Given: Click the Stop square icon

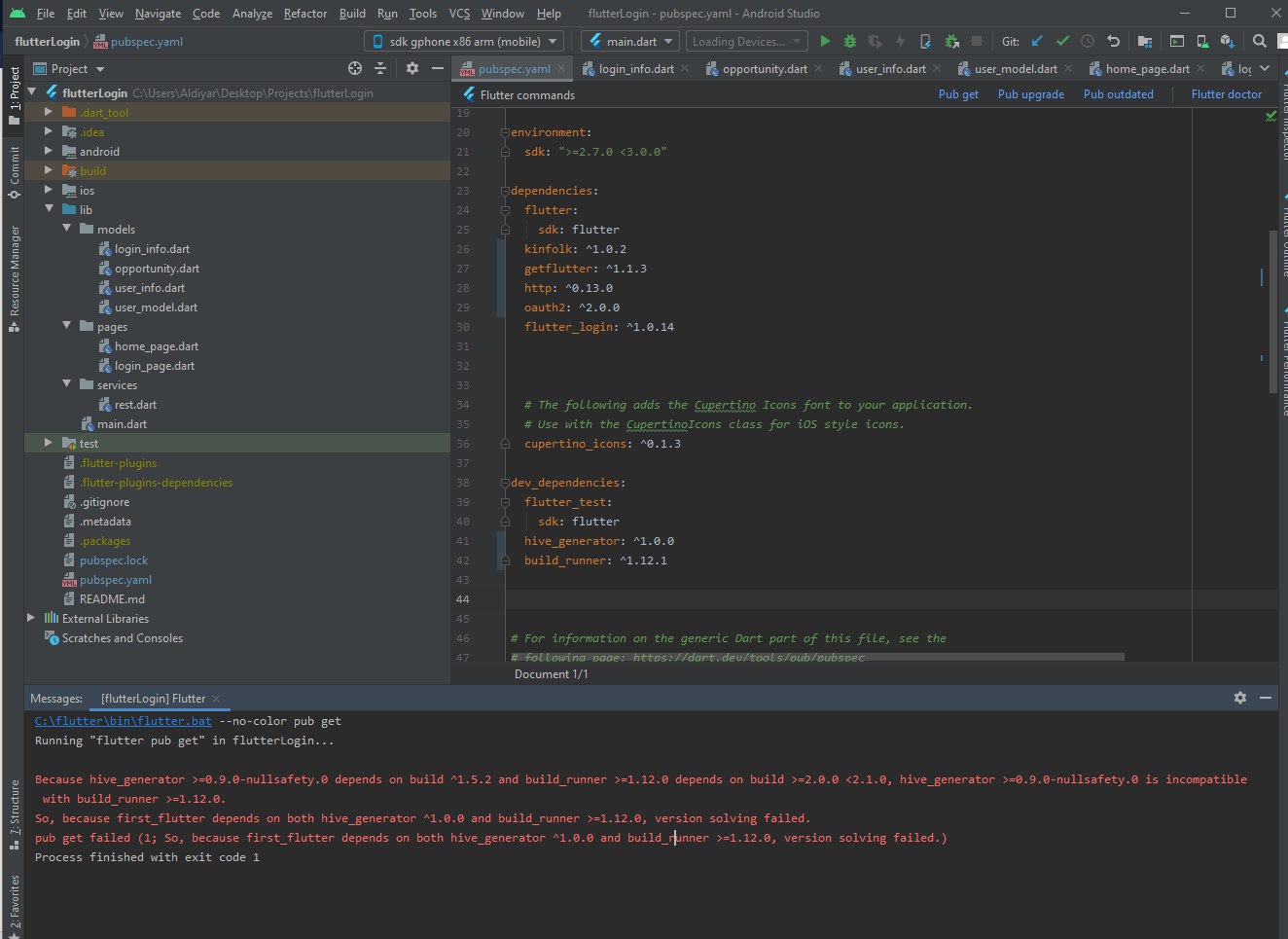Looking at the screenshot, I should tap(977, 41).
